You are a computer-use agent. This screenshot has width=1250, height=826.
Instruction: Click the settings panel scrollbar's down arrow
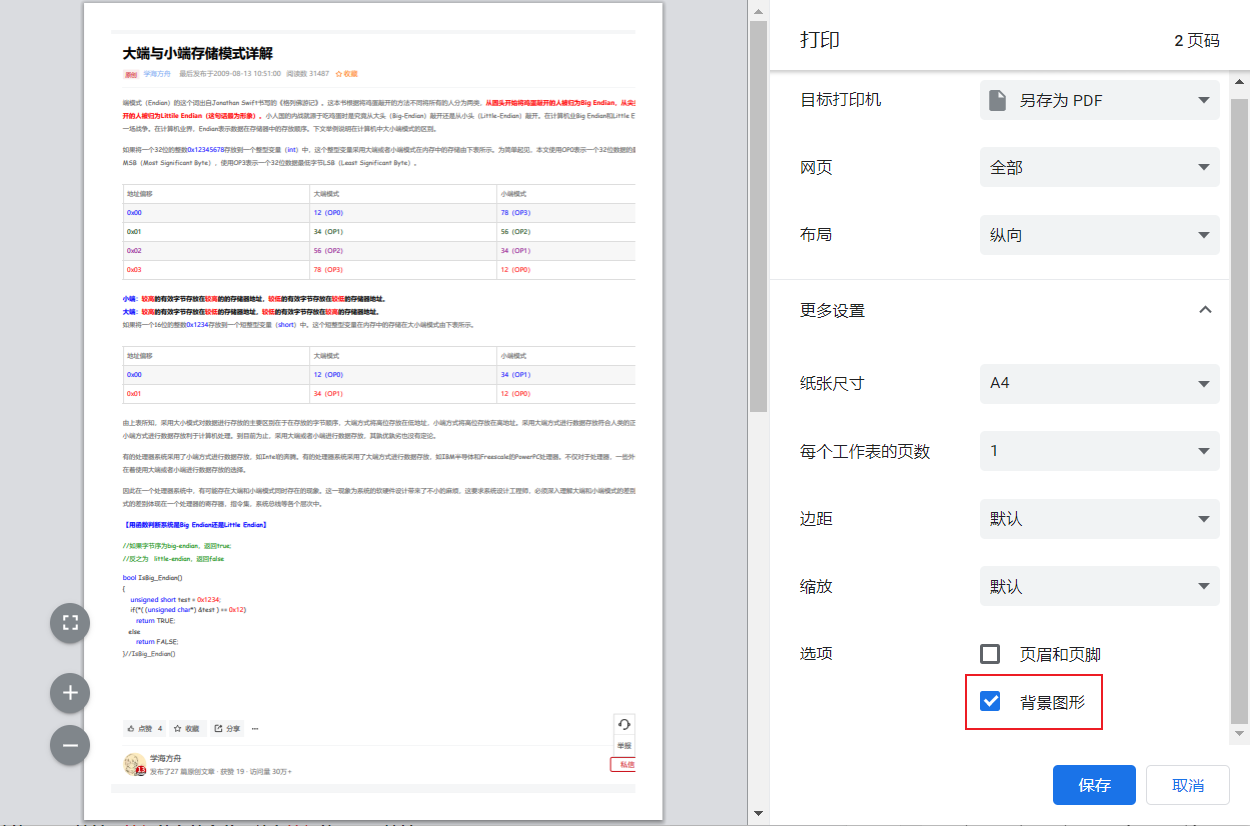[1240, 734]
